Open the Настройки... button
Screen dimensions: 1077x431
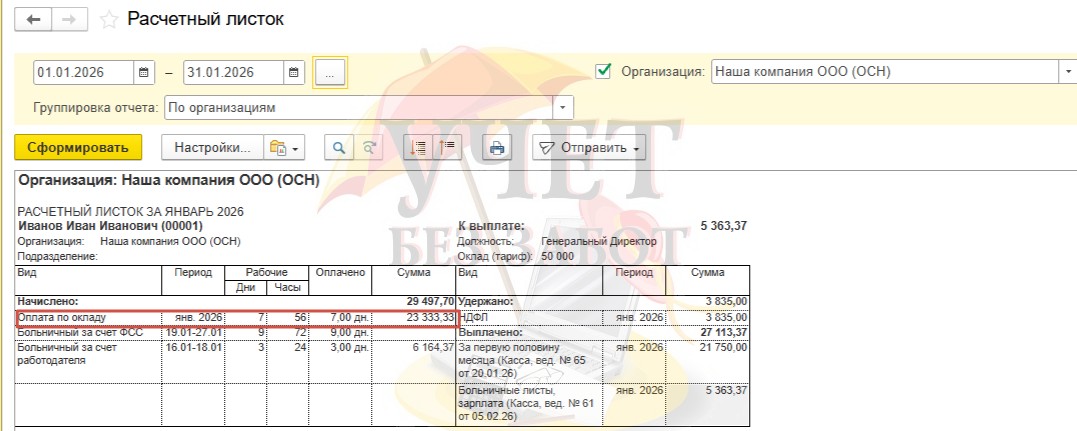(x=212, y=147)
